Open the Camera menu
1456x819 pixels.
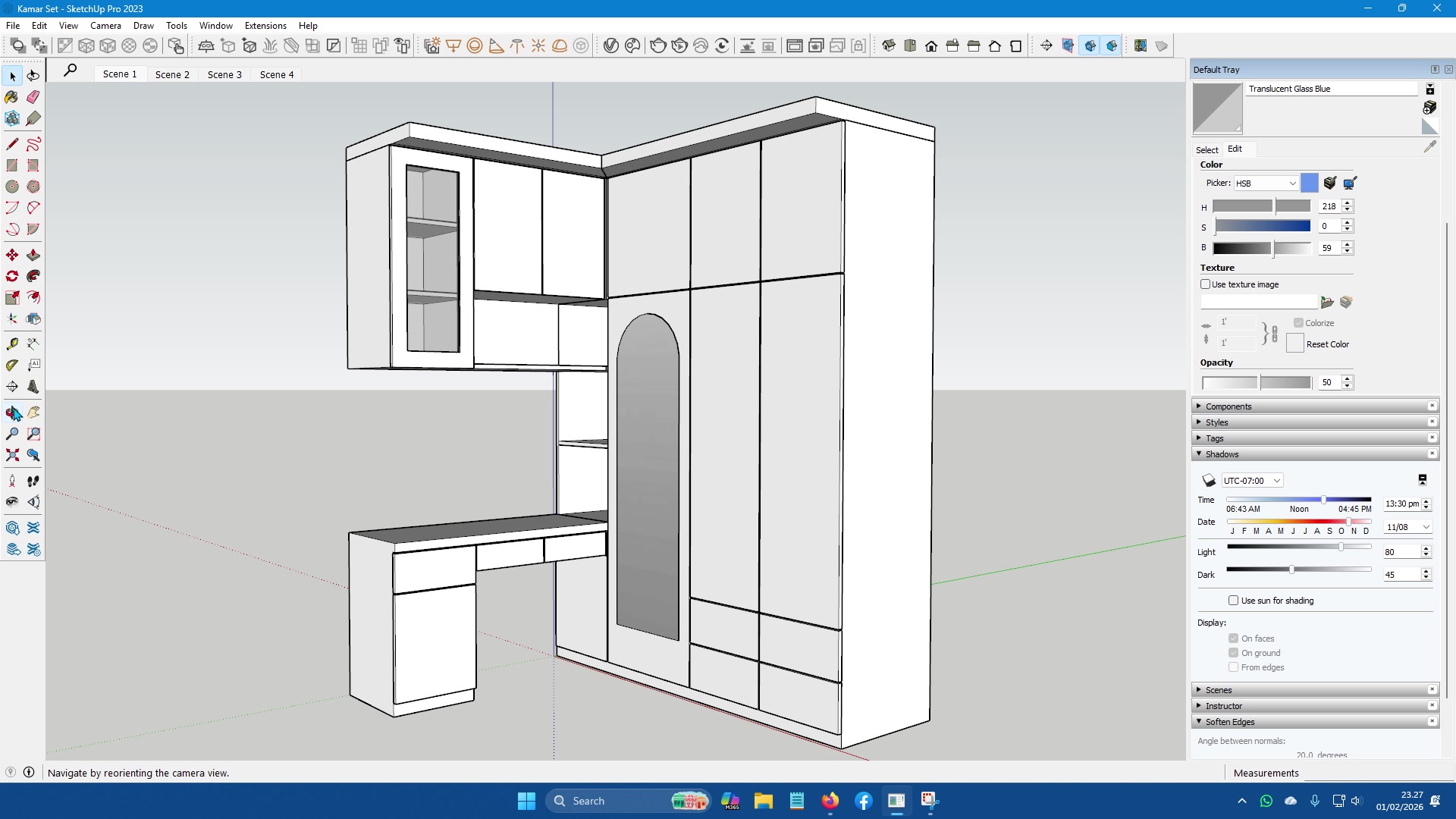pyautogui.click(x=105, y=25)
